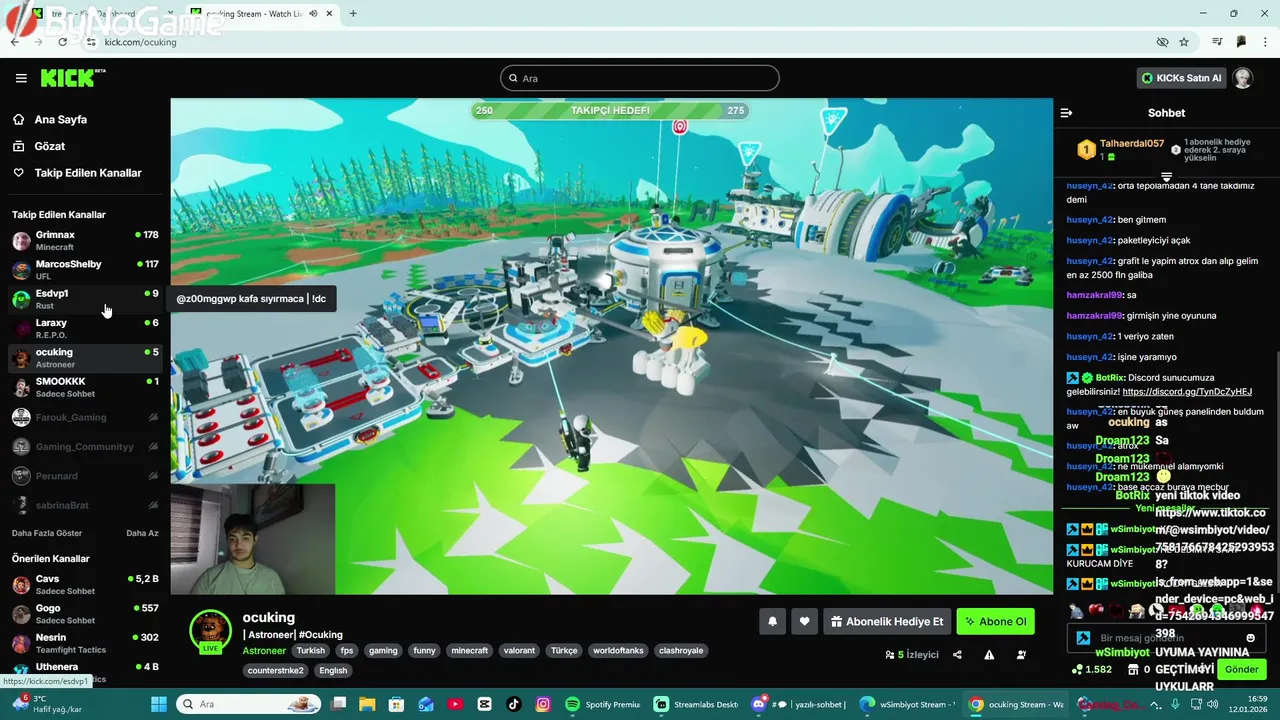
Task: Open the hamburger menu beside KICK logo
Action: point(21,78)
